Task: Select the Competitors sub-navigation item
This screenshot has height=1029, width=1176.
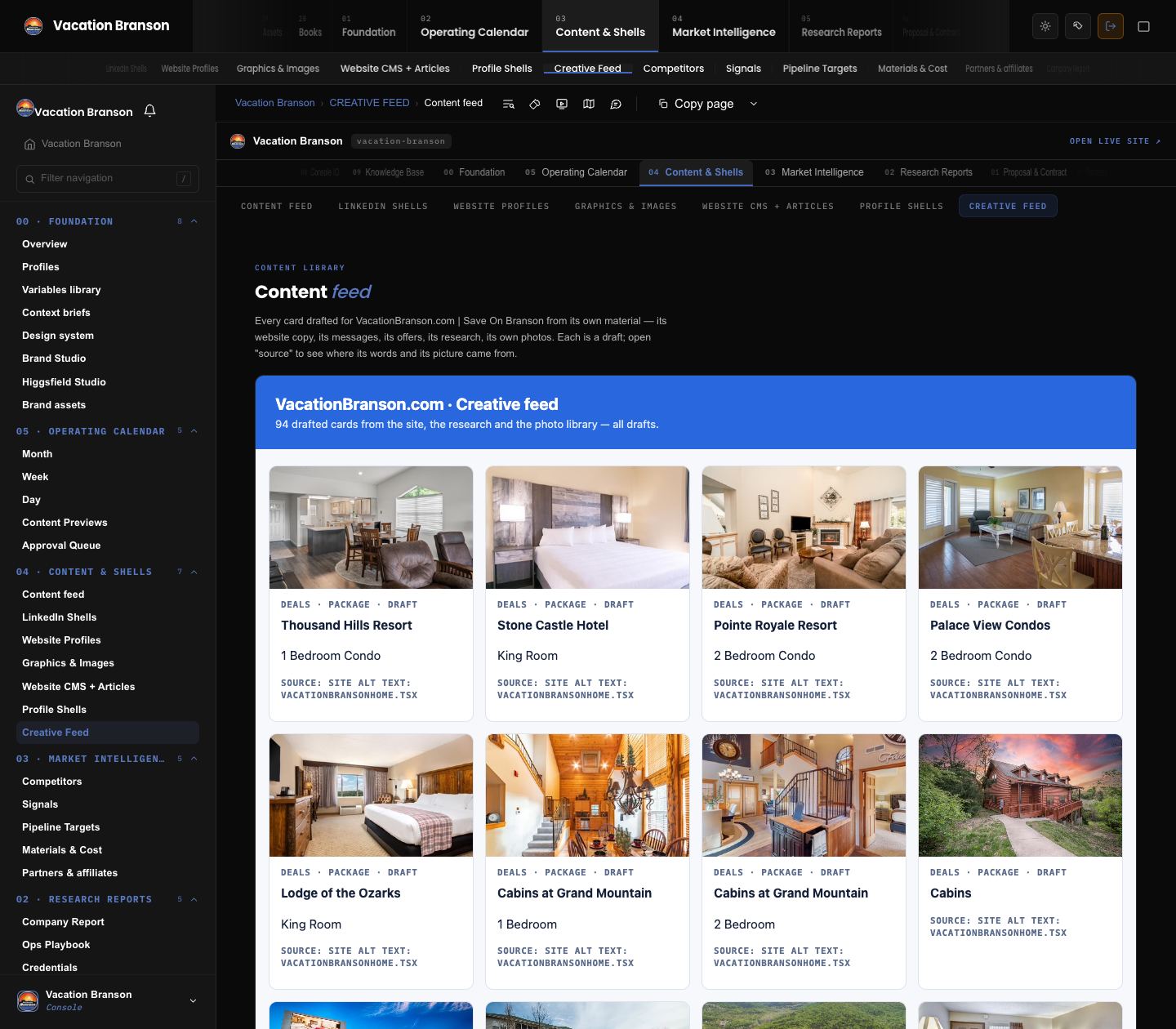Action: [x=674, y=69]
